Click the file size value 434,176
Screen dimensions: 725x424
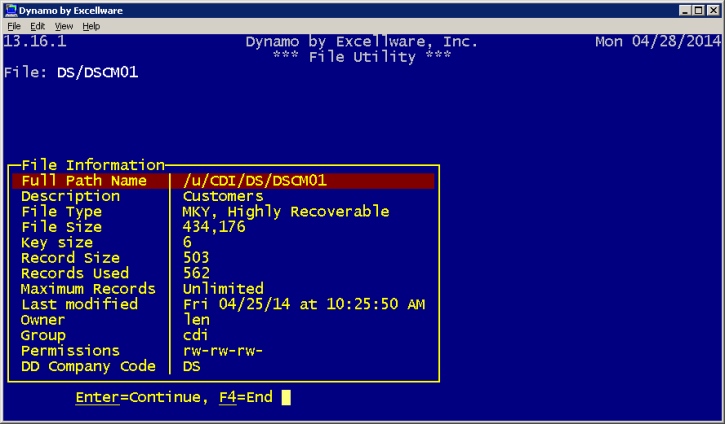coord(214,227)
